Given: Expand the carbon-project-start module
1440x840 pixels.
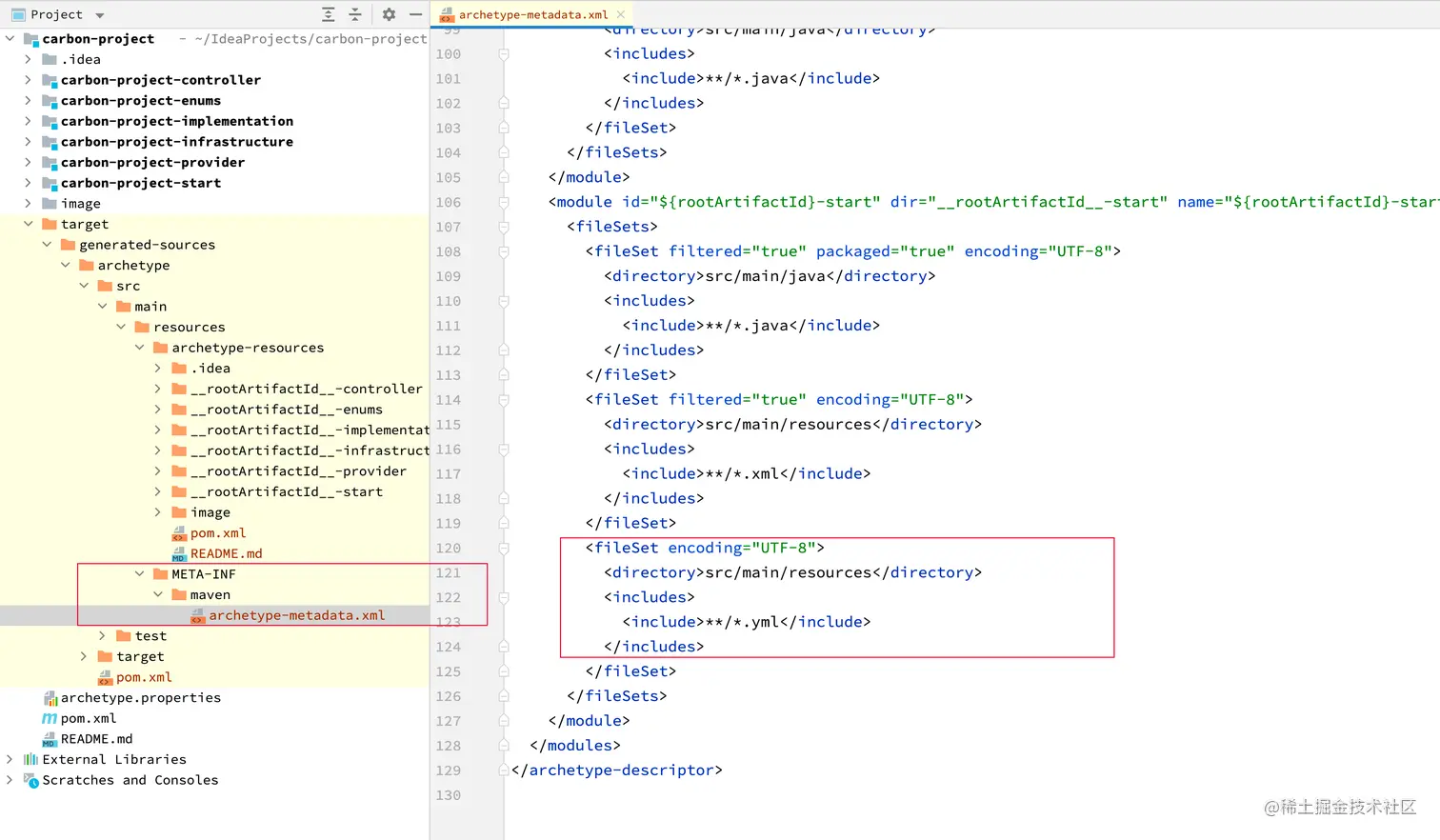Looking at the screenshot, I should click(x=28, y=183).
